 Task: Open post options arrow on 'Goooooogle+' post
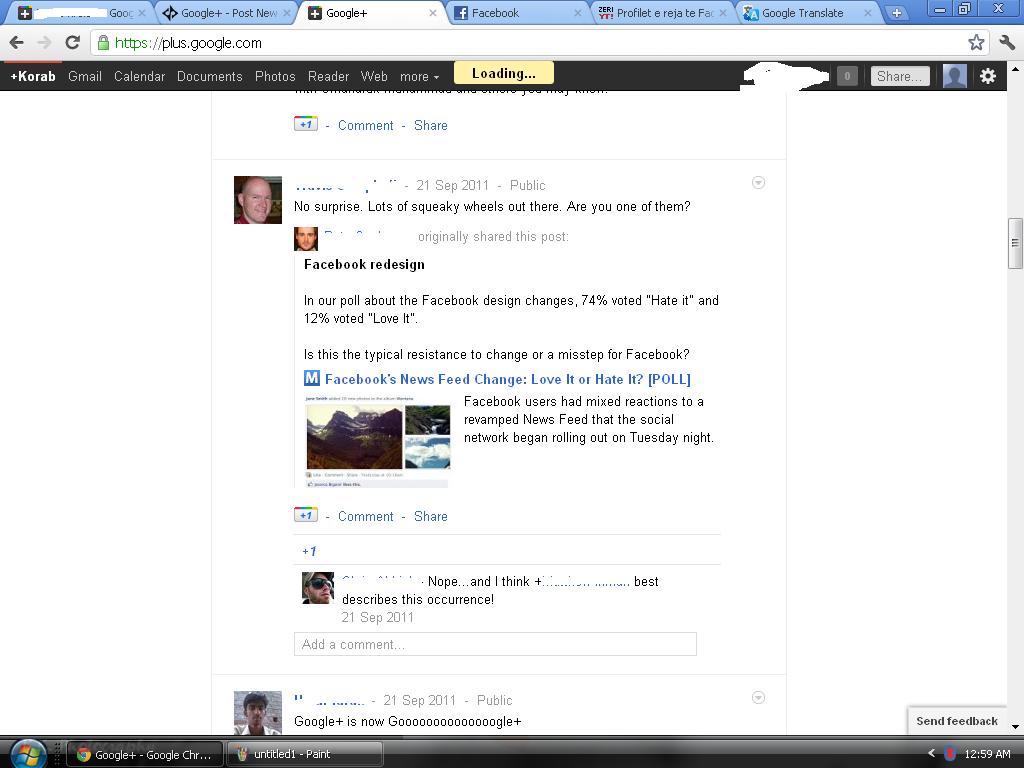758,697
